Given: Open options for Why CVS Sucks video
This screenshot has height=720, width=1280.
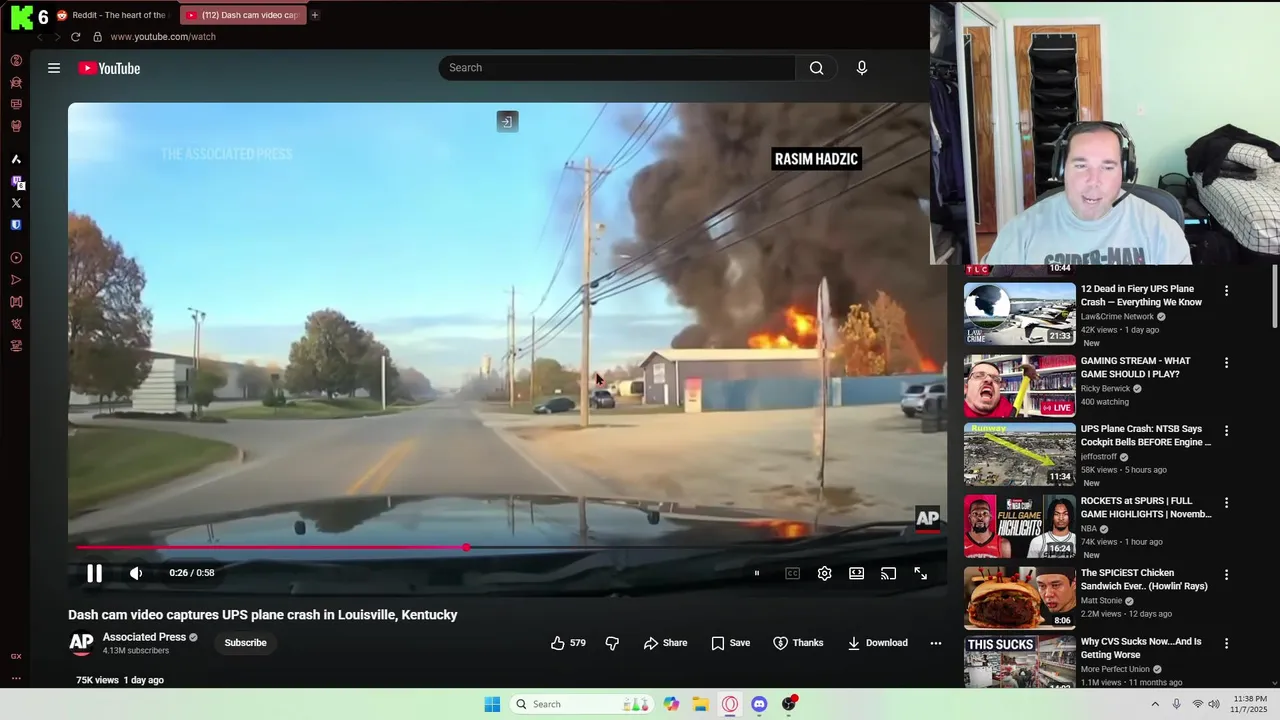Looking at the screenshot, I should pyautogui.click(x=1226, y=644).
